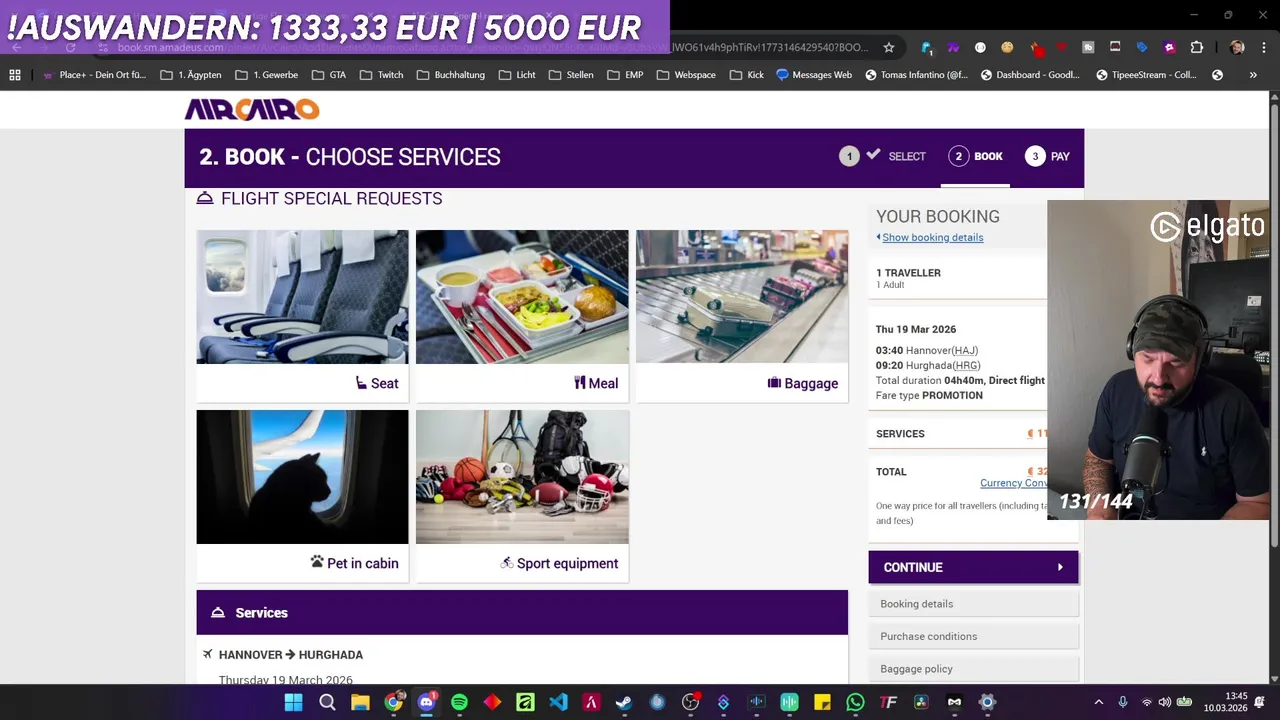This screenshot has height=720, width=1280.
Task: Click Flight Special Requests cloche icon
Action: click(205, 198)
